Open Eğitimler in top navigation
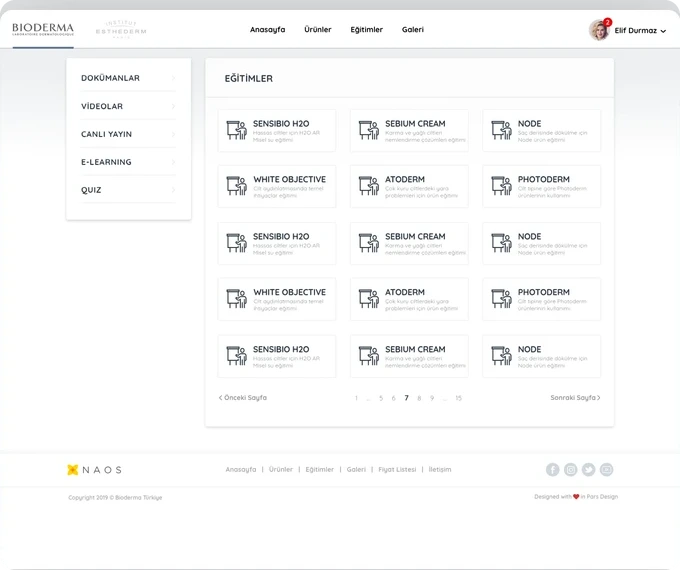680x570 pixels. point(366,29)
